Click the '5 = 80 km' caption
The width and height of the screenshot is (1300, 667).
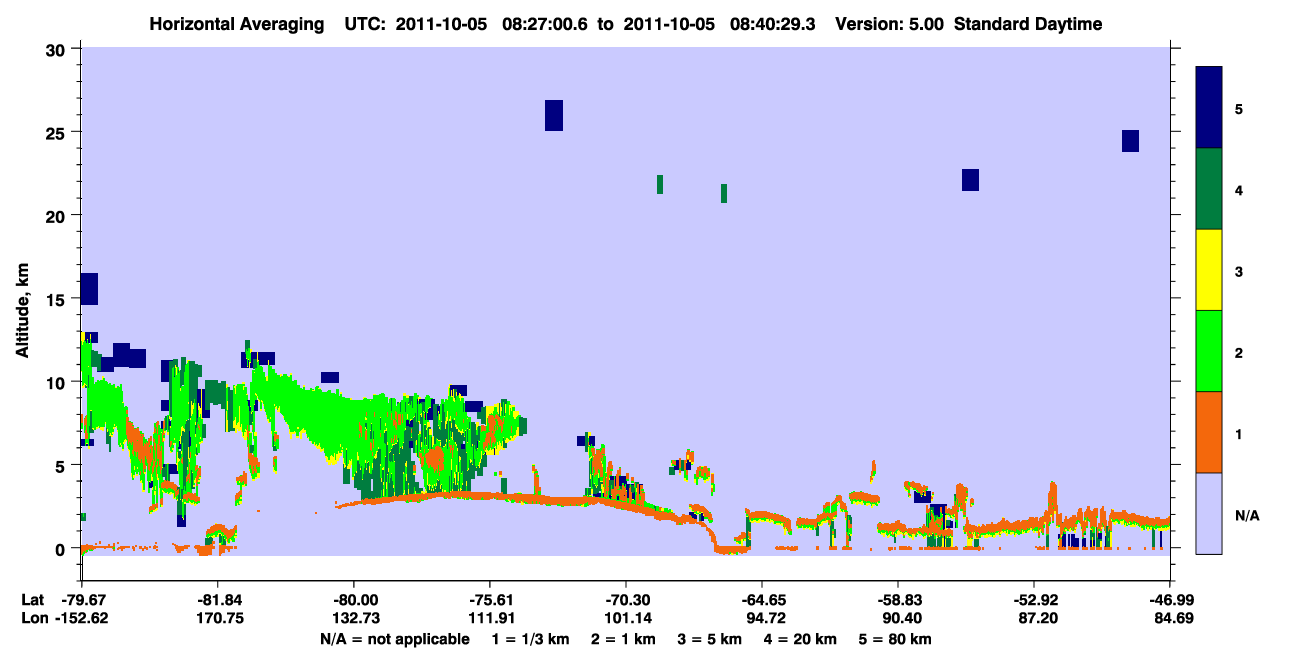pyautogui.click(x=896, y=640)
